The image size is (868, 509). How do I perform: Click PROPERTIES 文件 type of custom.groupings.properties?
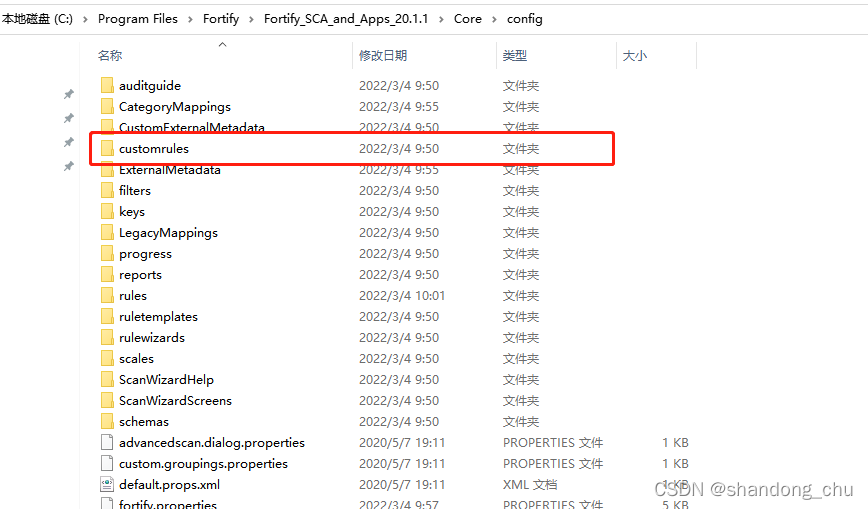[x=553, y=464]
